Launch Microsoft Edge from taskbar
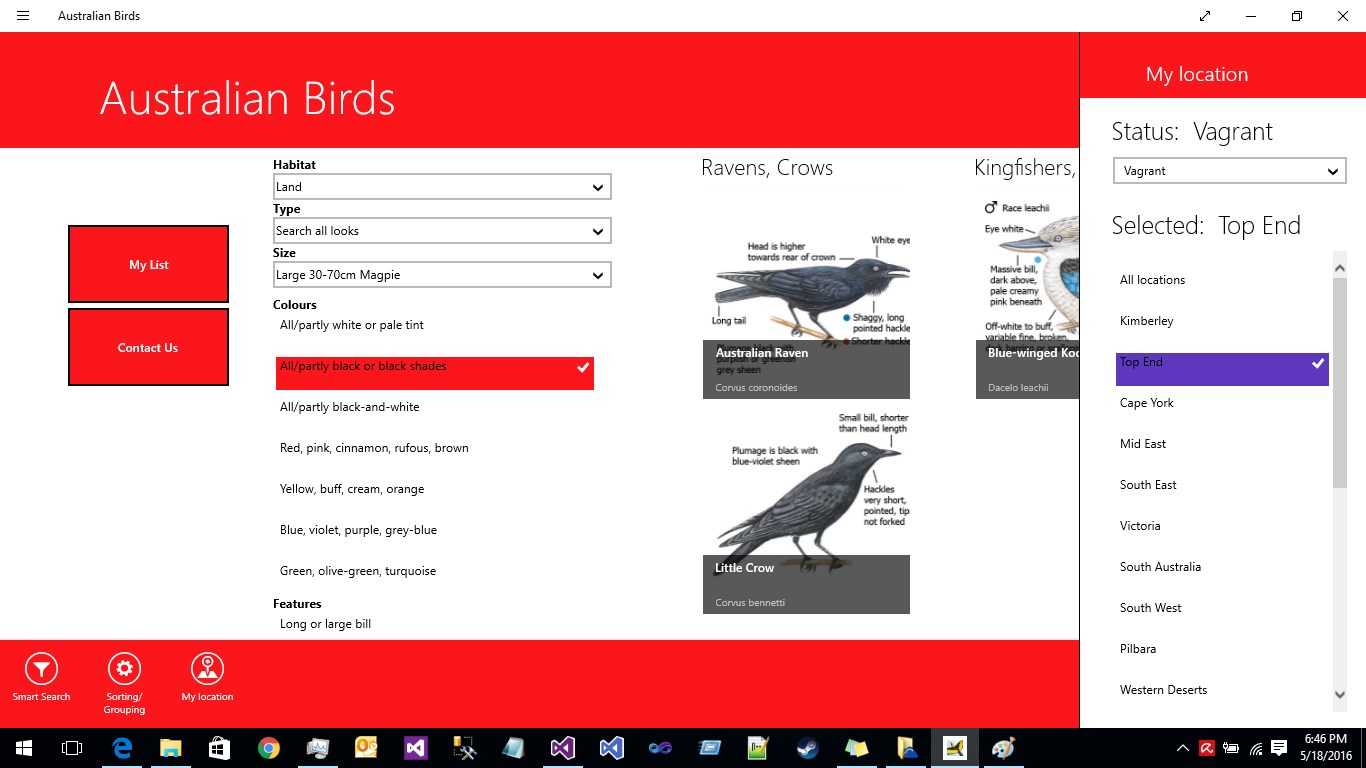This screenshot has height=768, width=1366. 122,748
